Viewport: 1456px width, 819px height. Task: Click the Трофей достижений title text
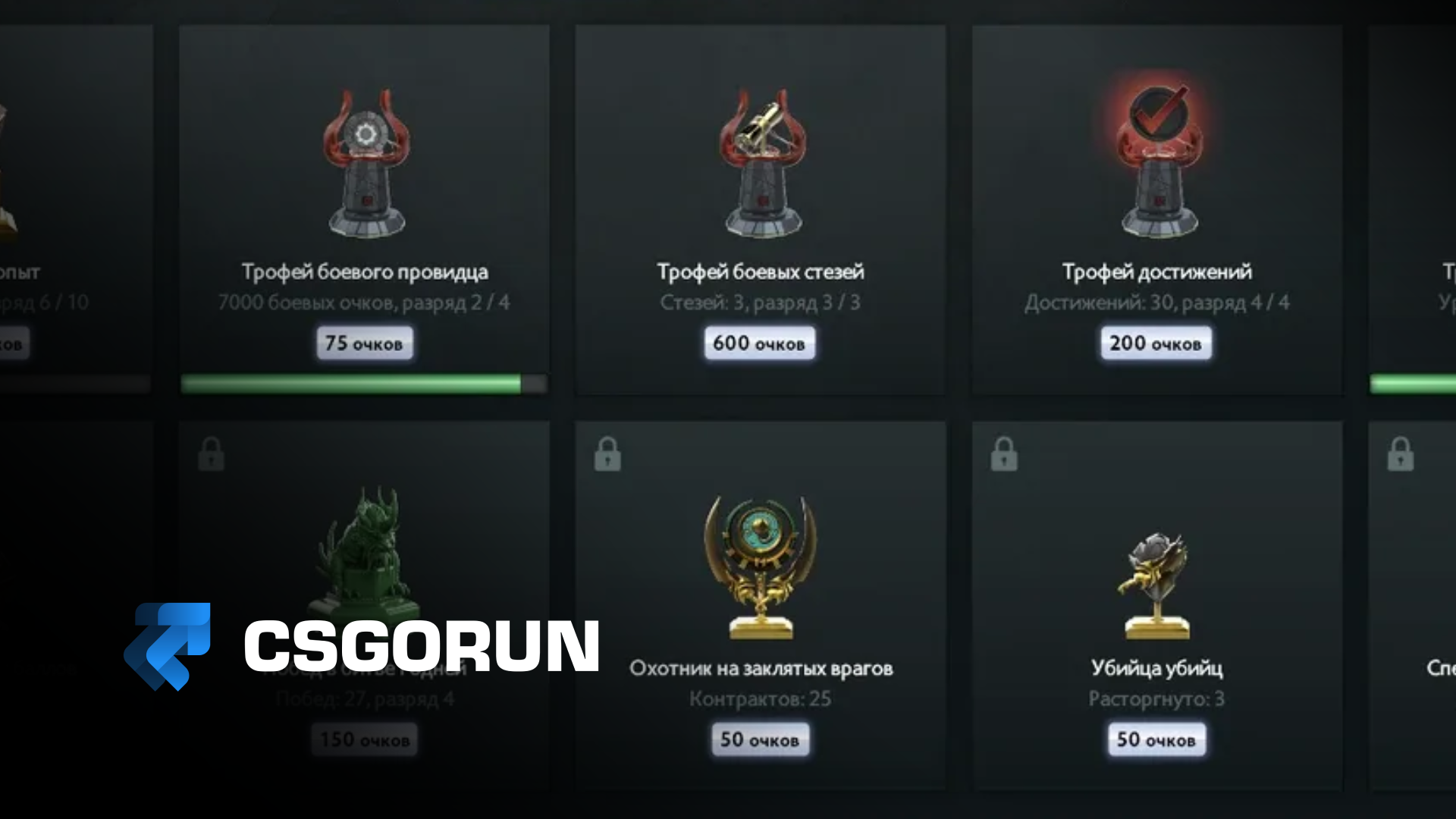point(1157,271)
